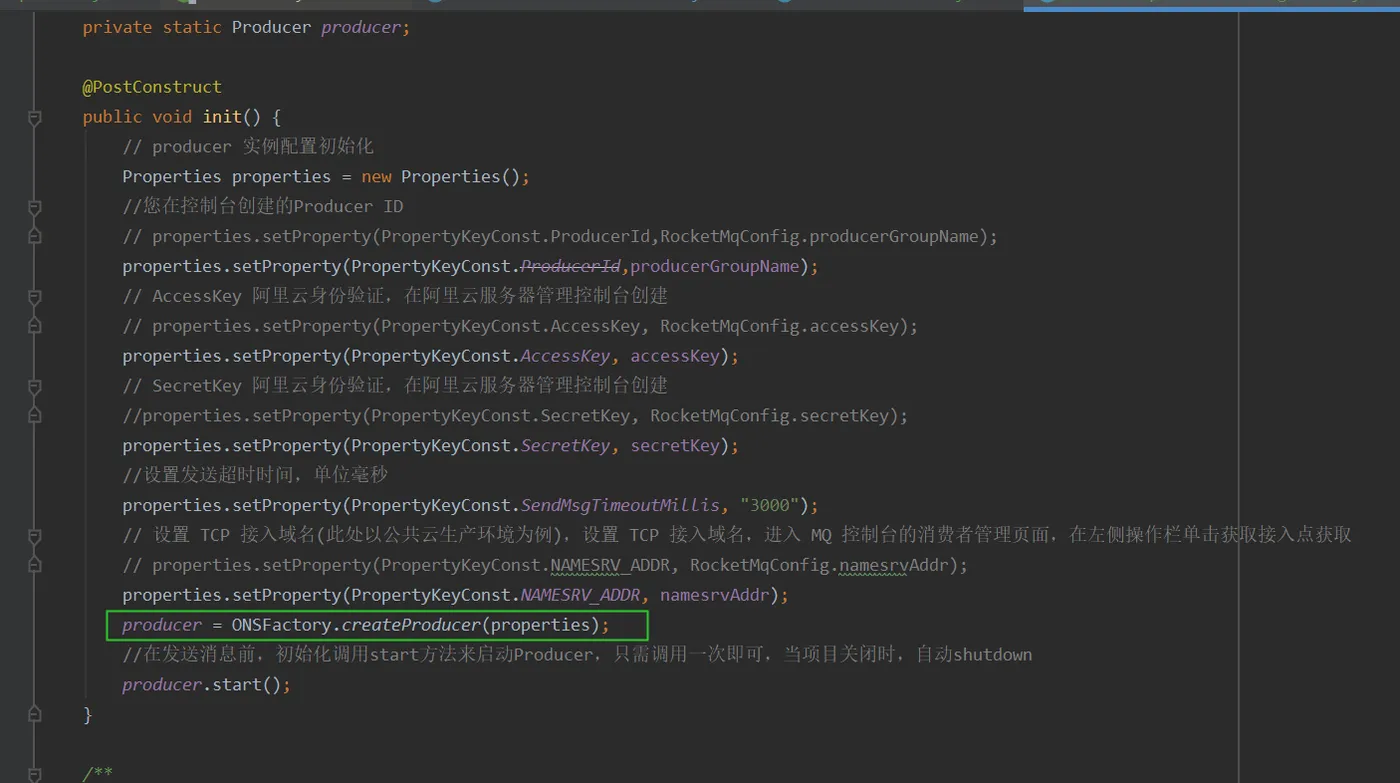Click the '//设置发送超时时间, 单位毫秒' comment
Image resolution: width=1400 pixels, height=783 pixels.
click(x=255, y=475)
